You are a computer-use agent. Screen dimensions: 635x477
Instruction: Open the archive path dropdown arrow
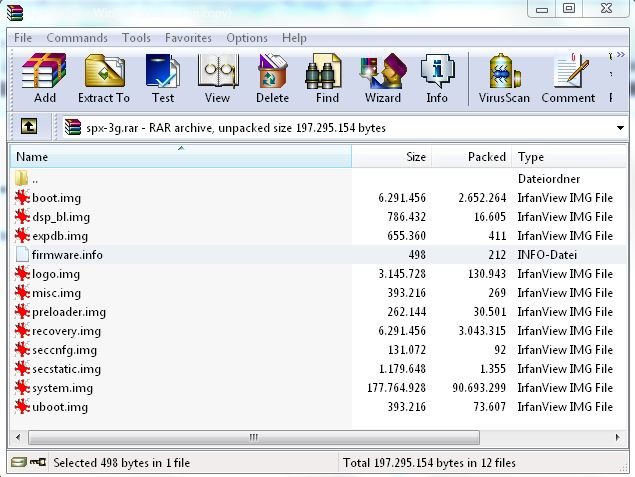point(620,128)
